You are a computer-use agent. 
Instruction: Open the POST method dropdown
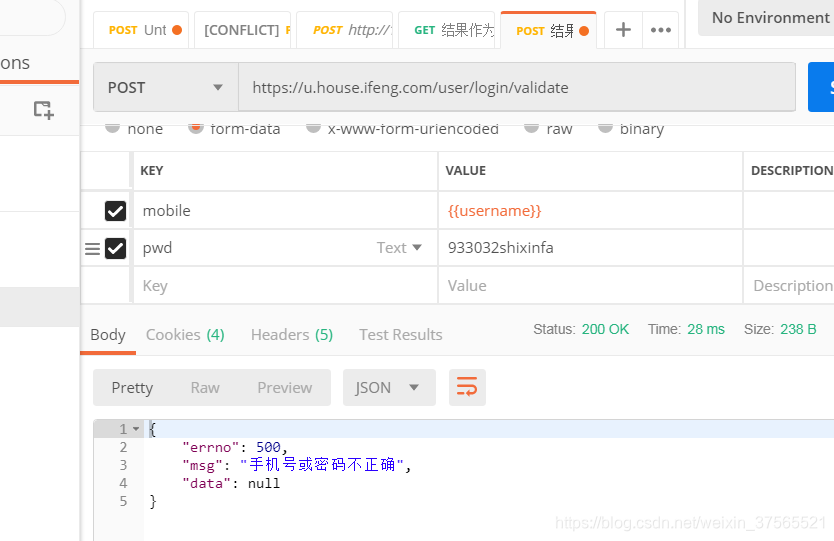[x=166, y=87]
